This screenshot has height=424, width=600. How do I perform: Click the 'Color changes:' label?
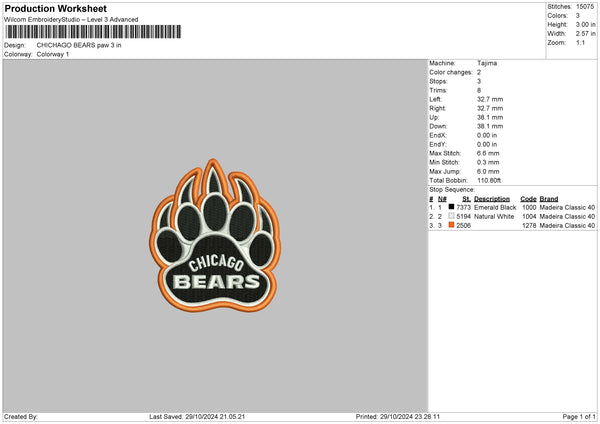point(451,72)
